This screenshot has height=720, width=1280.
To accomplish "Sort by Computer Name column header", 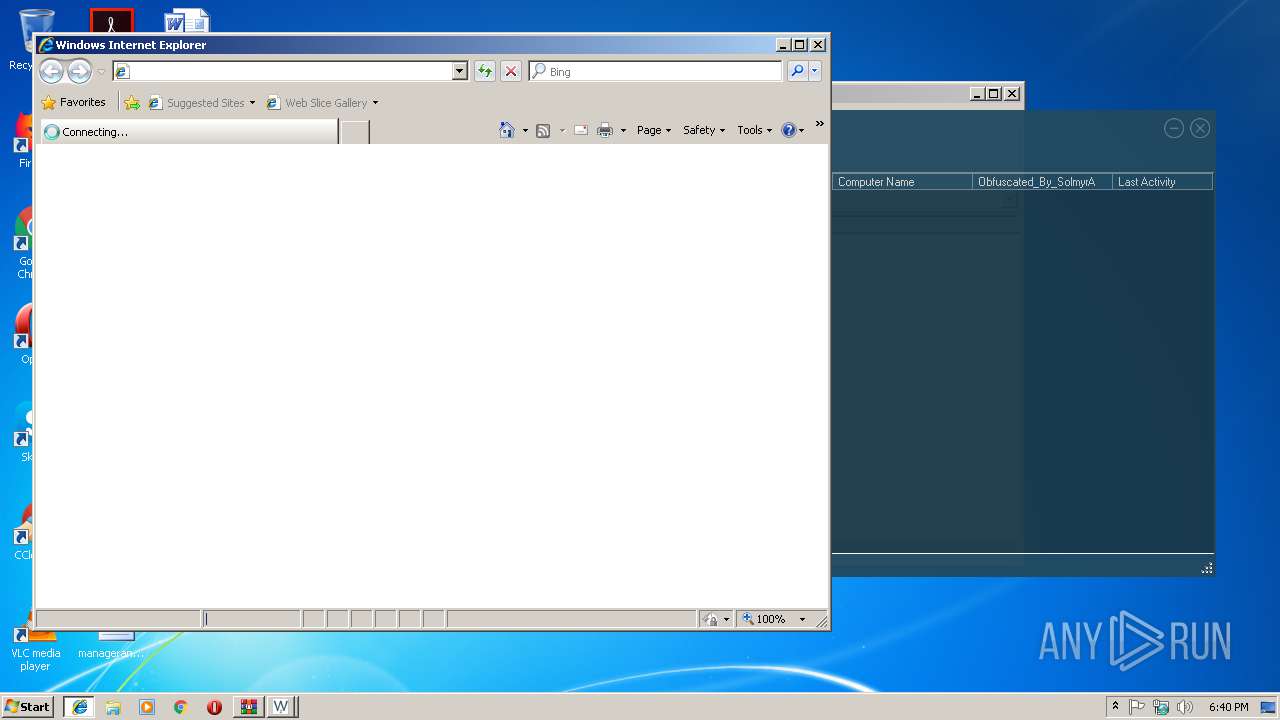I will pyautogui.click(x=902, y=182).
